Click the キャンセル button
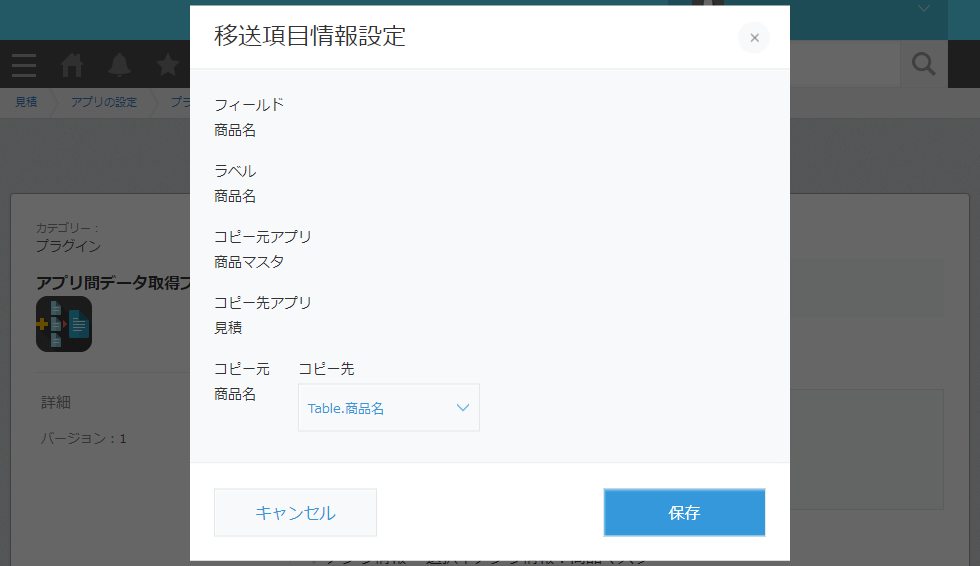 pos(295,512)
